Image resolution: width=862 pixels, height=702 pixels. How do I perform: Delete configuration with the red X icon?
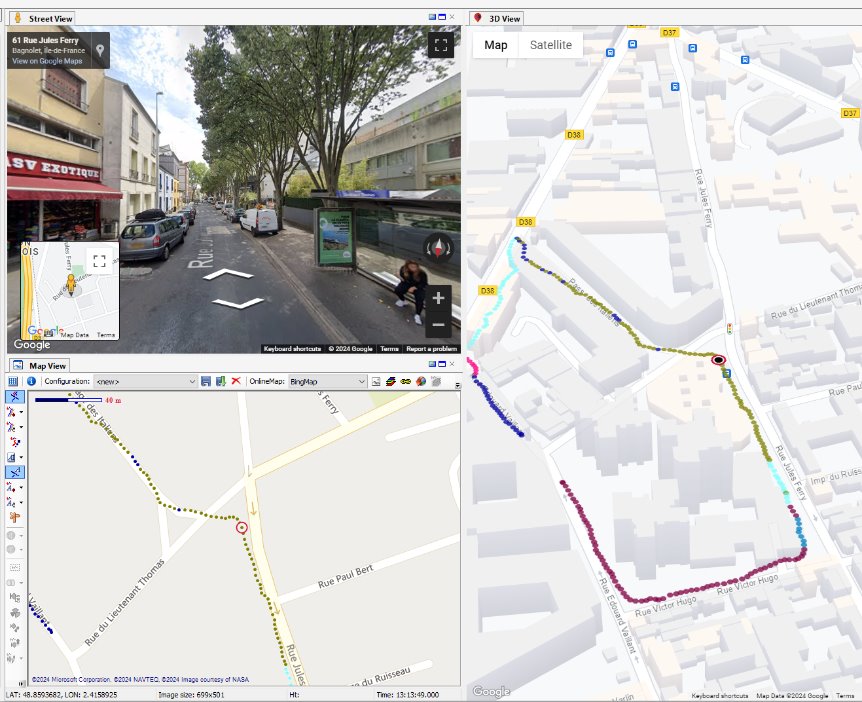point(236,381)
